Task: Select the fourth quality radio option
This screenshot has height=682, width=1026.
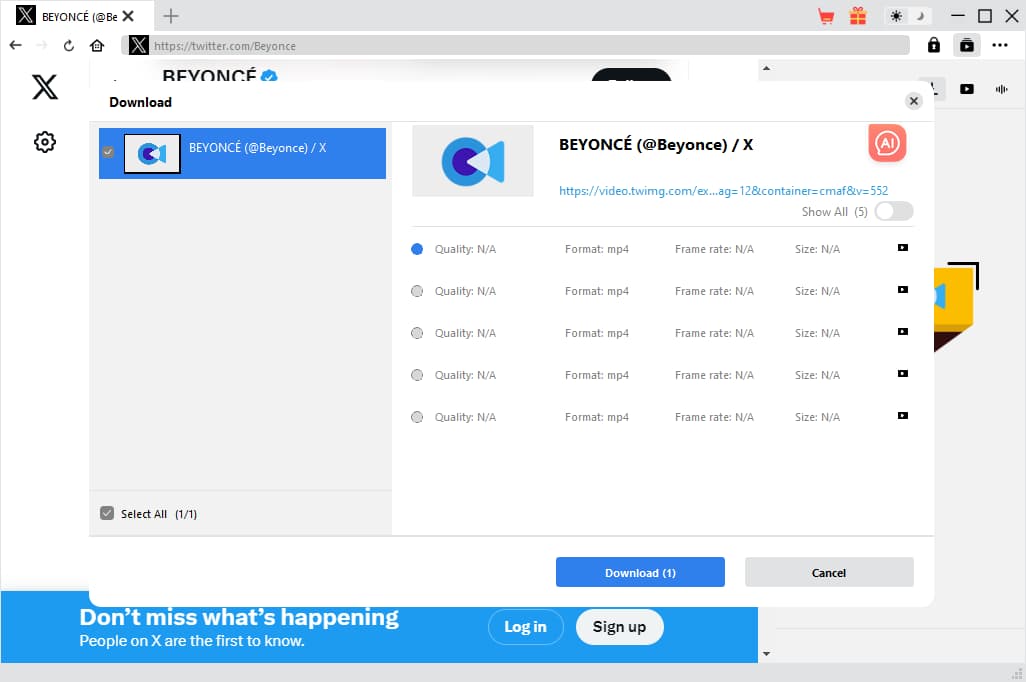Action: [417, 375]
